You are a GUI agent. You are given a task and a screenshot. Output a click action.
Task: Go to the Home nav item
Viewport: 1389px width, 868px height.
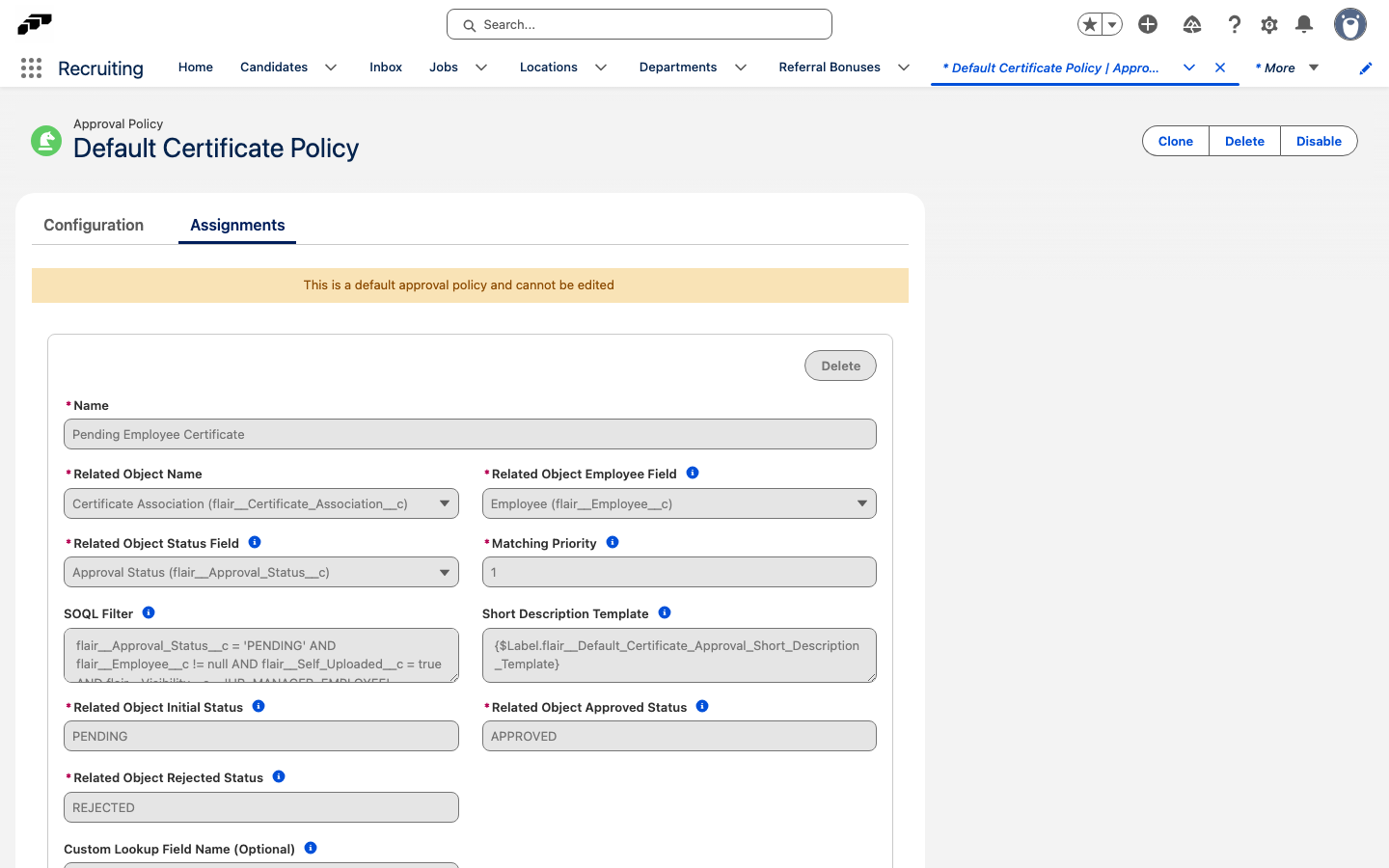click(x=196, y=68)
